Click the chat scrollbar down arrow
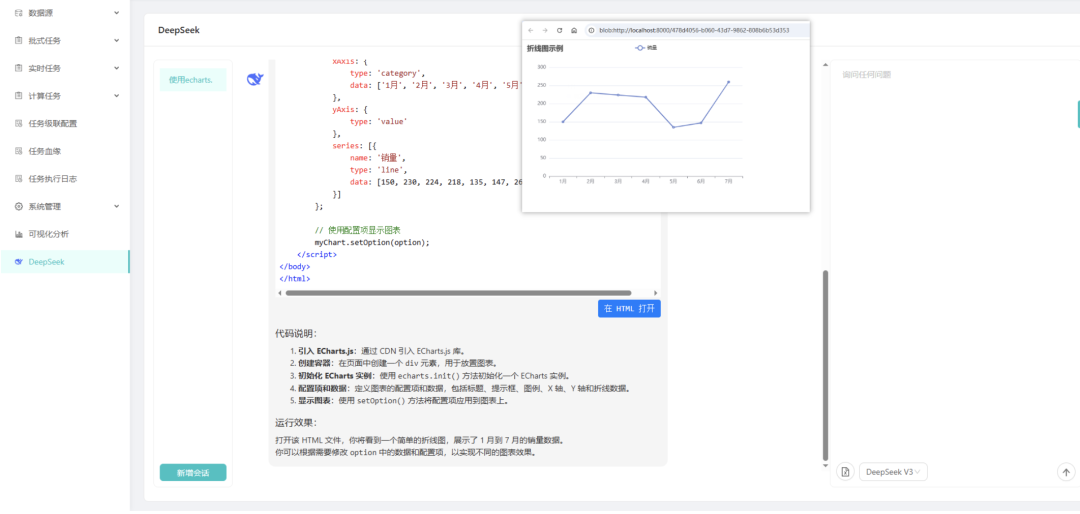This screenshot has width=1080, height=514. coord(826,466)
